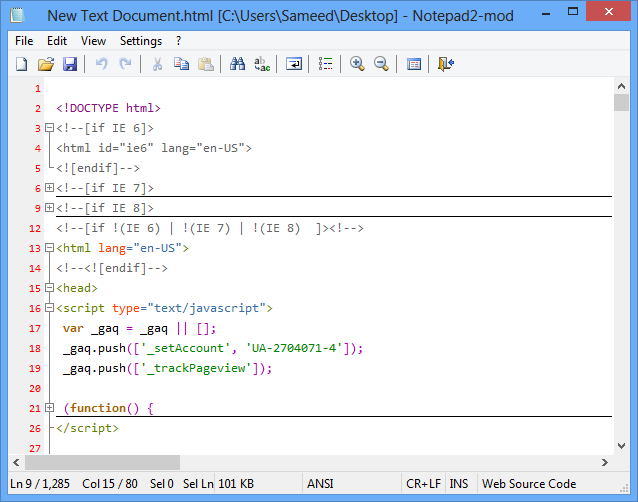Collapse the fold at line 3
The height and width of the screenshot is (502, 638).
(x=49, y=128)
